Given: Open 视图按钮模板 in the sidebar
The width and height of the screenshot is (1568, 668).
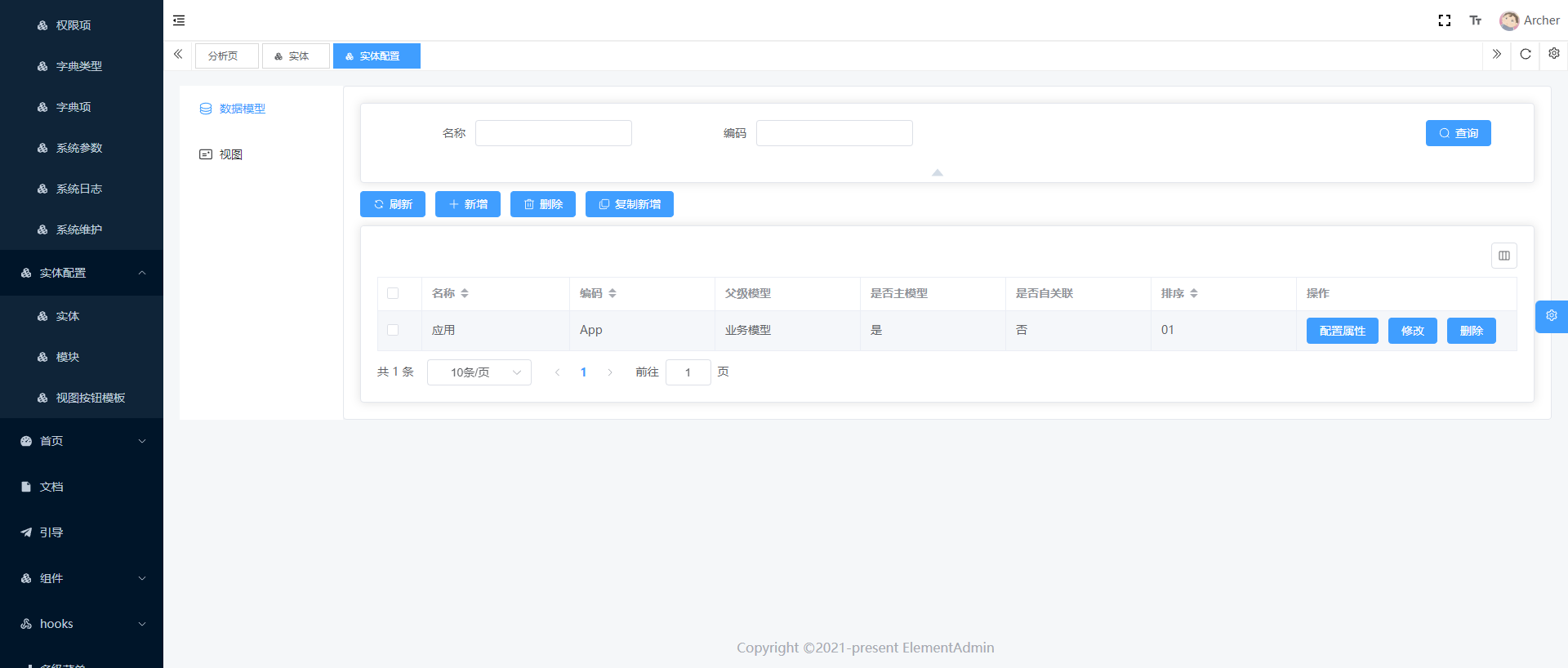Looking at the screenshot, I should click(x=82, y=398).
